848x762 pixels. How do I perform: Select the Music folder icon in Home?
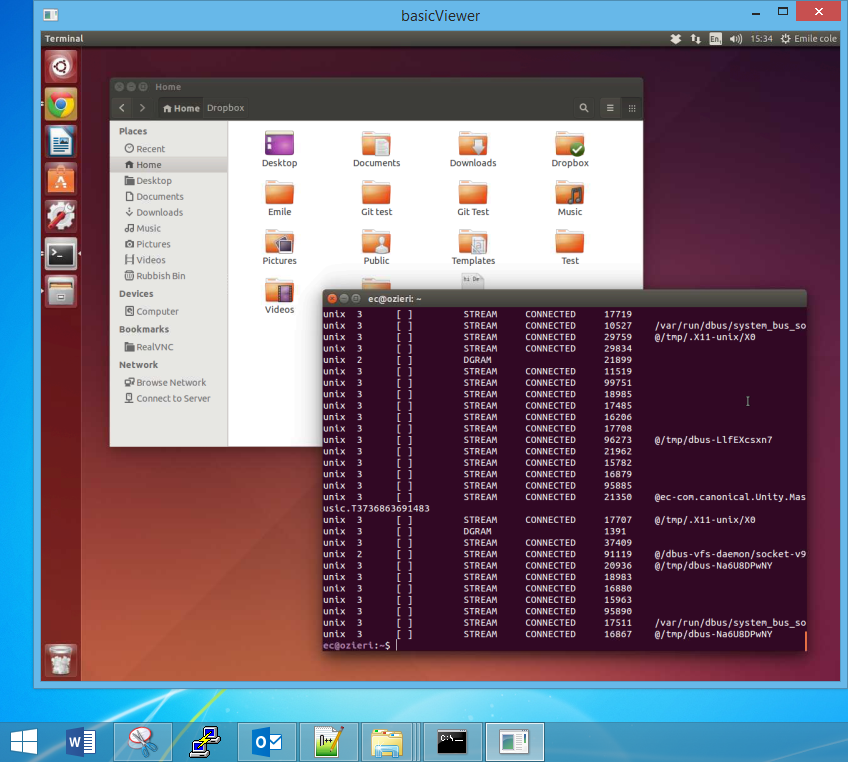pyautogui.click(x=570, y=198)
